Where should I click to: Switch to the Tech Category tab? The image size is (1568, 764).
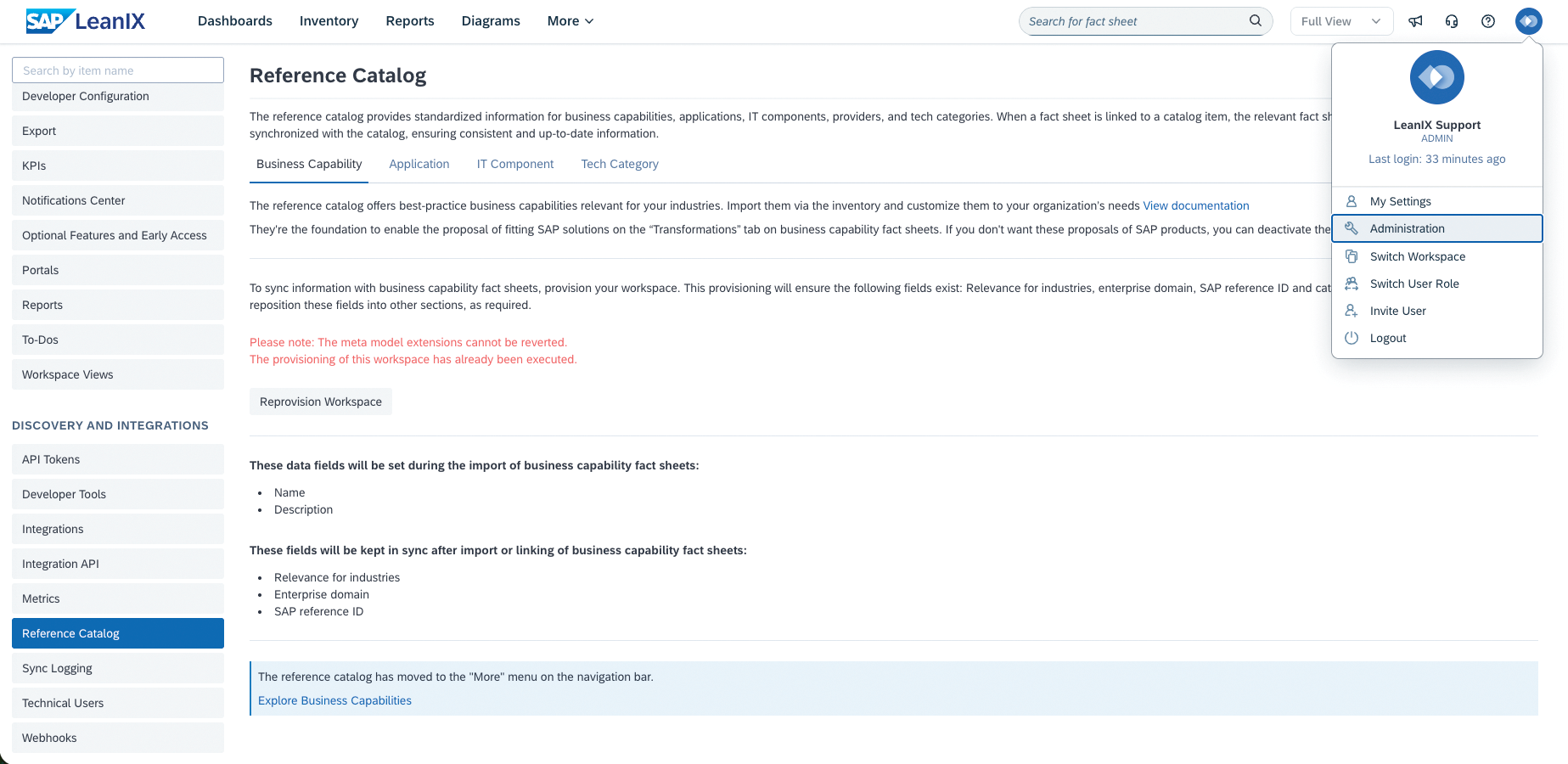(620, 164)
